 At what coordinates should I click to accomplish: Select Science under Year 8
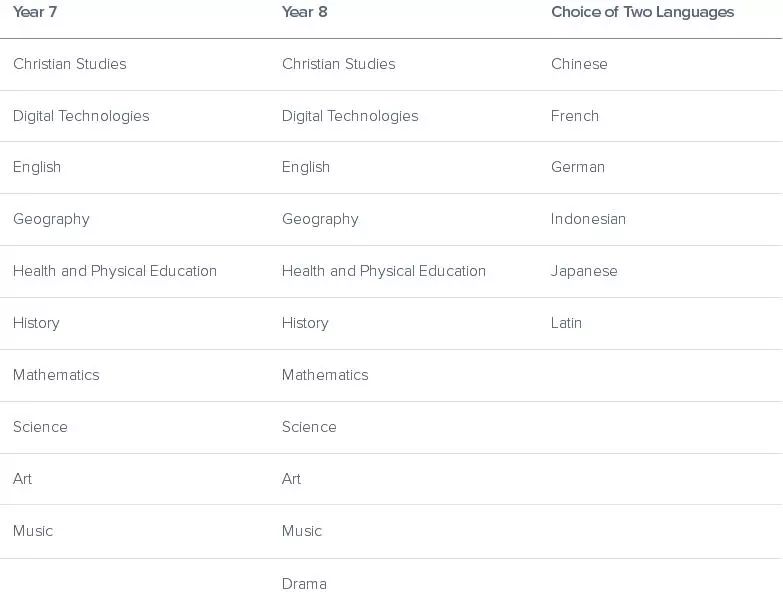pos(309,427)
